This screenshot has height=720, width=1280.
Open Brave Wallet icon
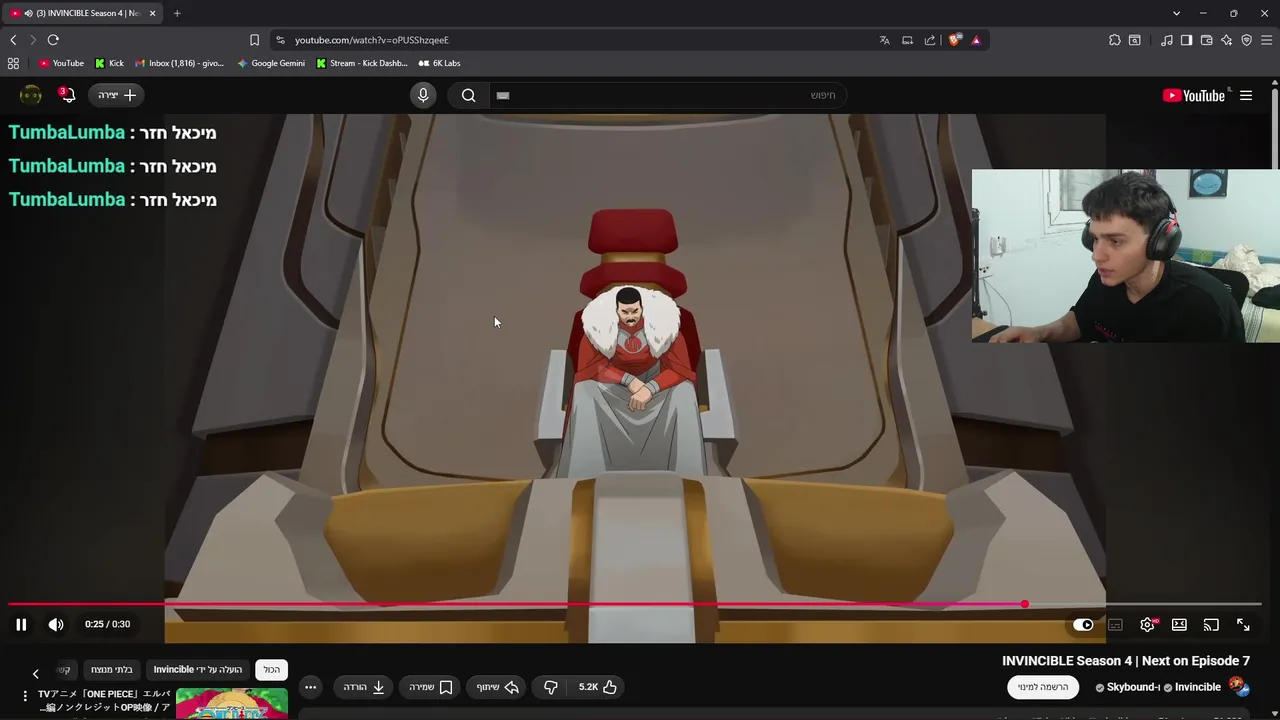pos(1206,40)
